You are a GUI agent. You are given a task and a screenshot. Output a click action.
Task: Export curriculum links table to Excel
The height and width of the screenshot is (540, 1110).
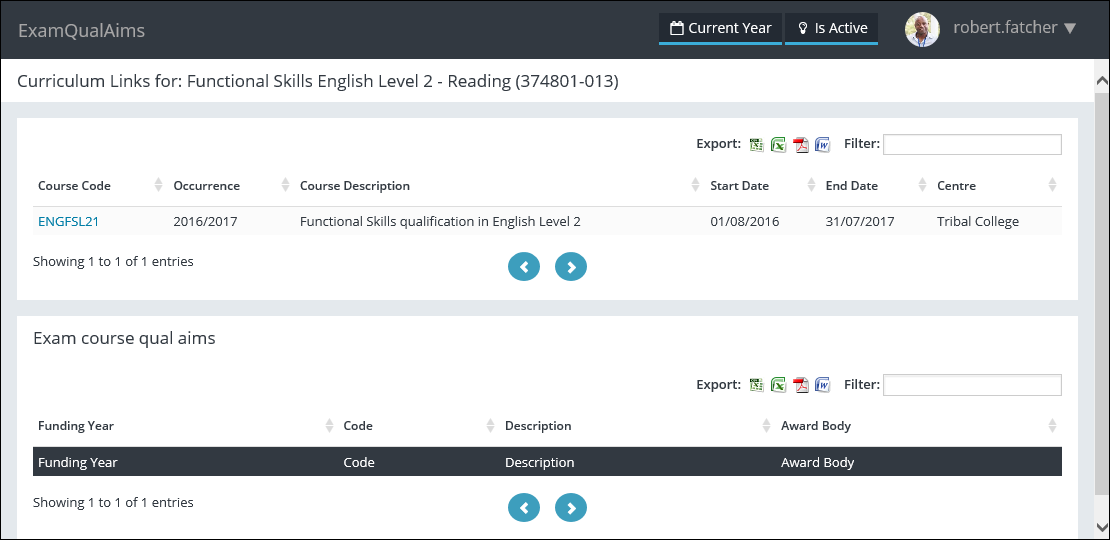(x=778, y=145)
